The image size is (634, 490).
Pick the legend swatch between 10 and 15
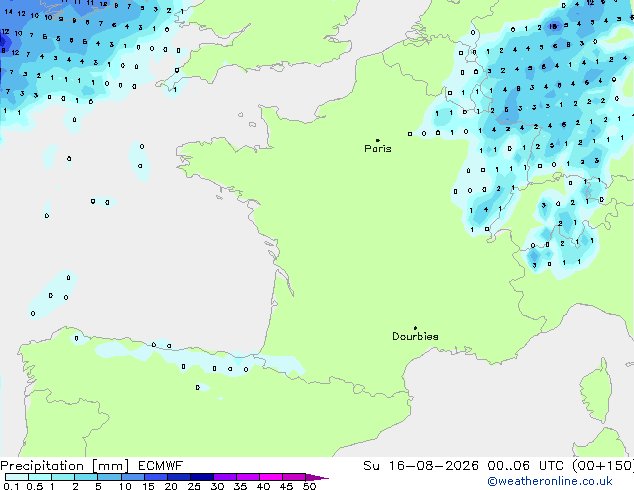click(x=132, y=477)
